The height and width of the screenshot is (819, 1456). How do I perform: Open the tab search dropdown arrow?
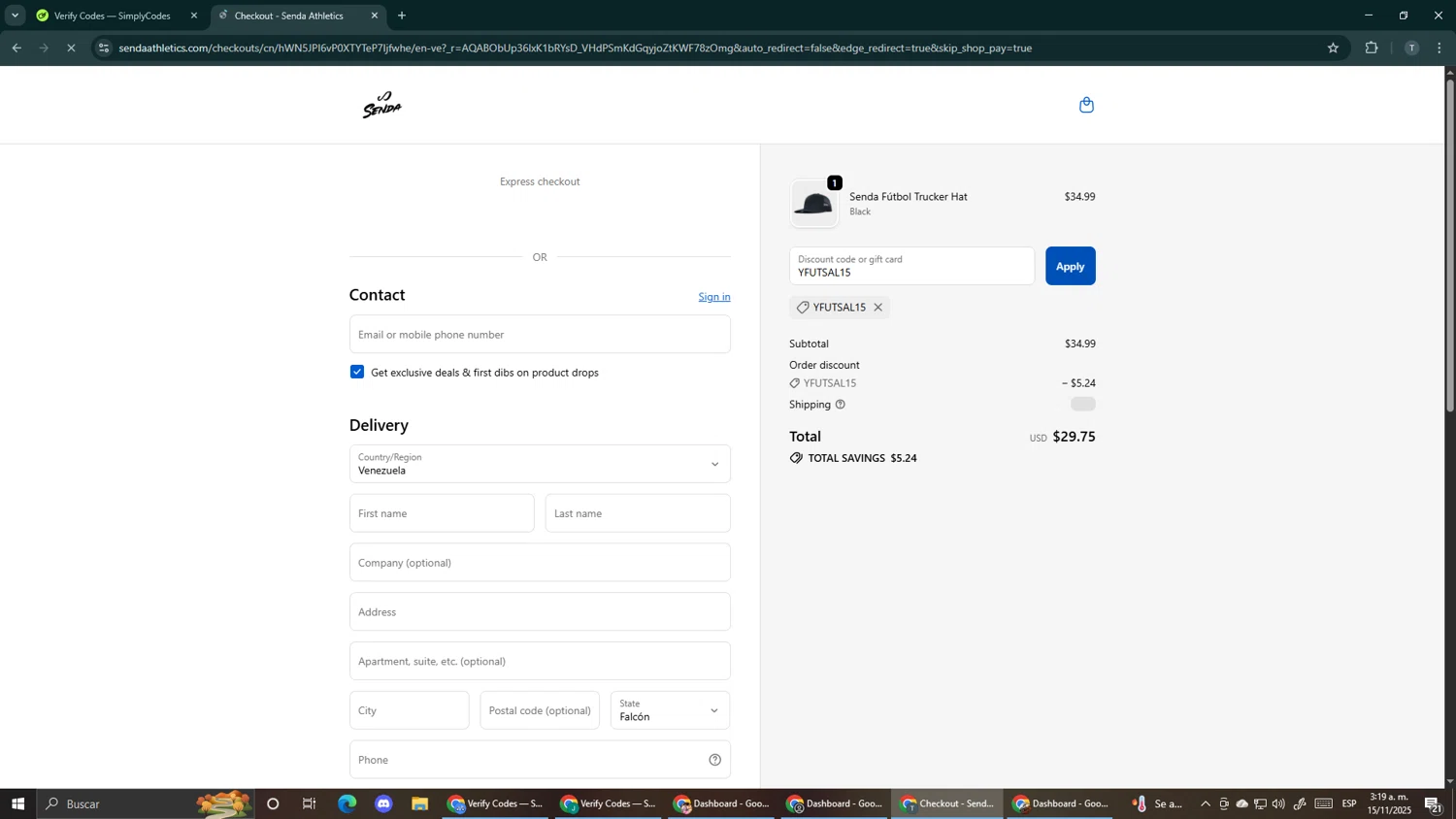pos(15,16)
